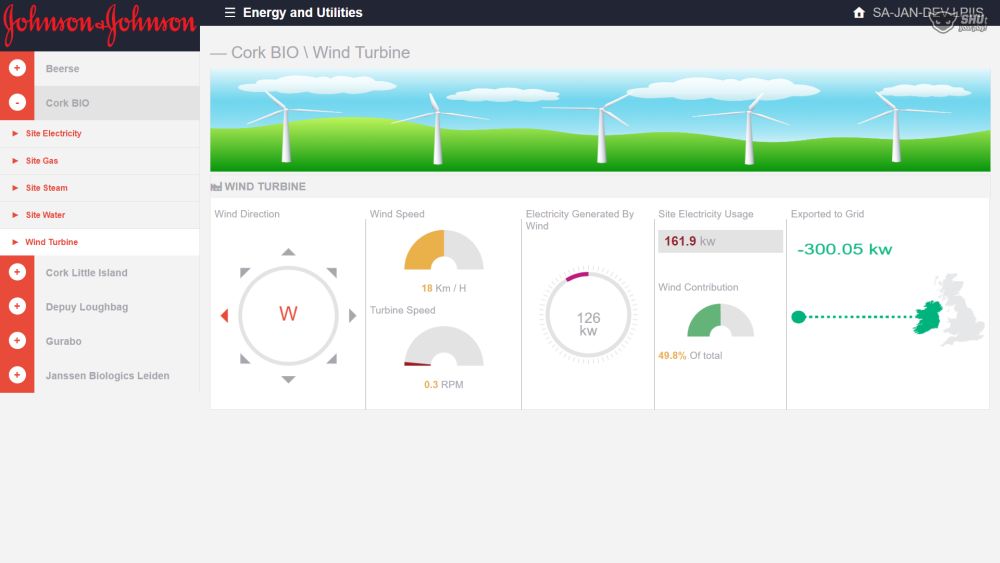Screen dimensions: 1000x563
Task: Click the grey Great Britain map shape
Action: [962, 310]
